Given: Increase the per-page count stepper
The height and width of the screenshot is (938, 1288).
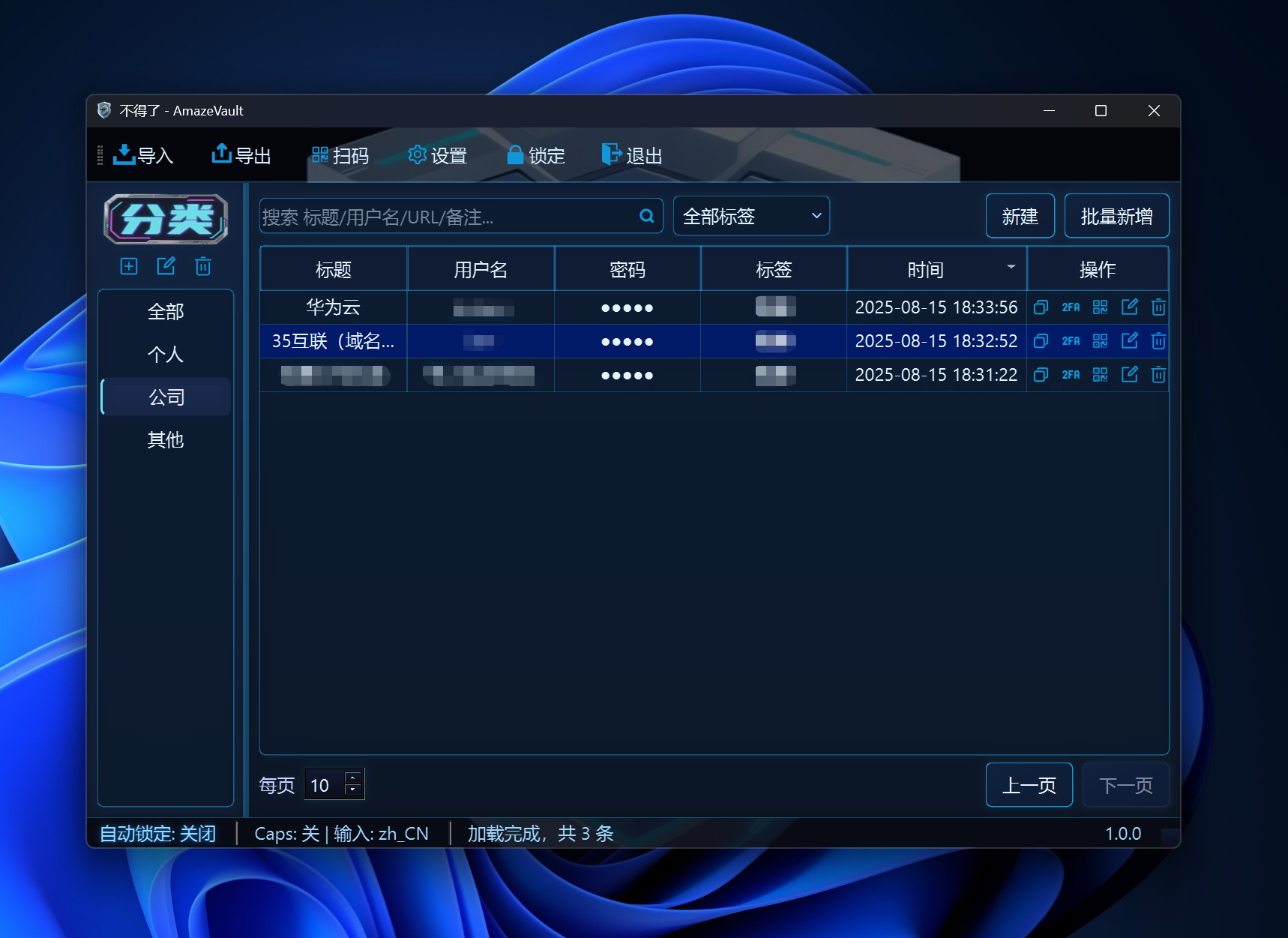Looking at the screenshot, I should [352, 778].
